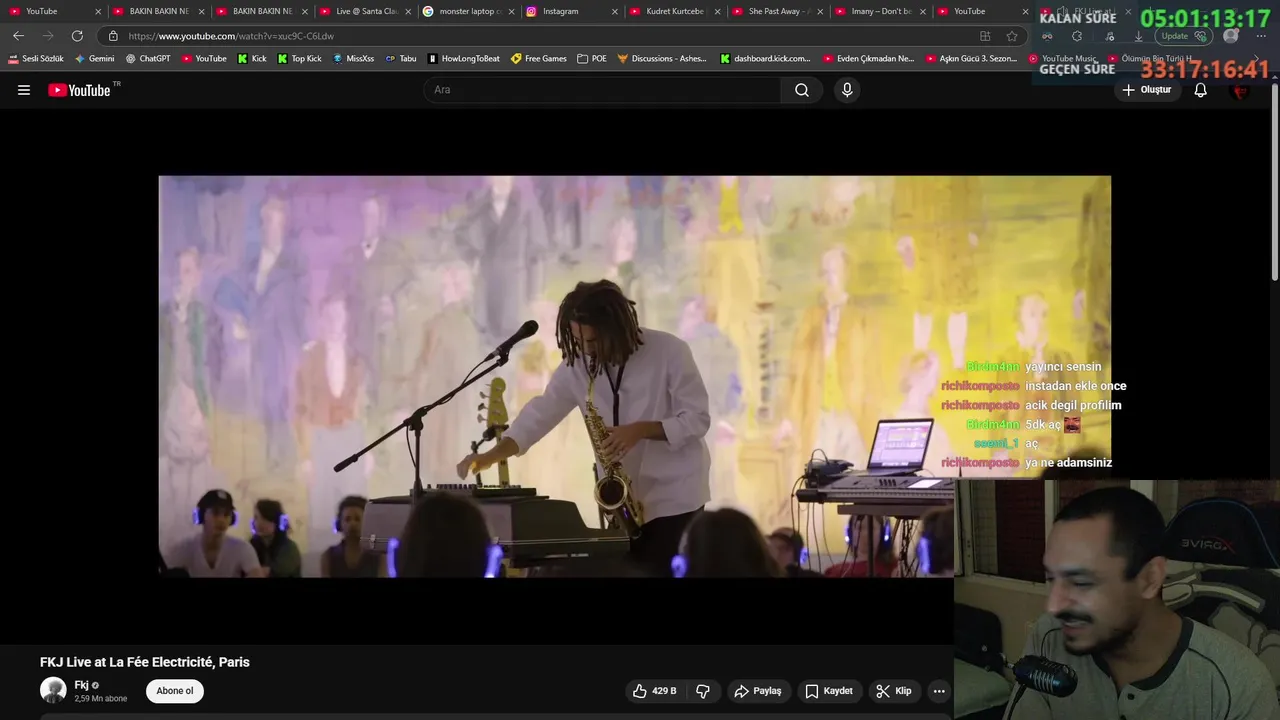Dislike the video with thumbs-down
The height and width of the screenshot is (720, 1280).
point(703,691)
